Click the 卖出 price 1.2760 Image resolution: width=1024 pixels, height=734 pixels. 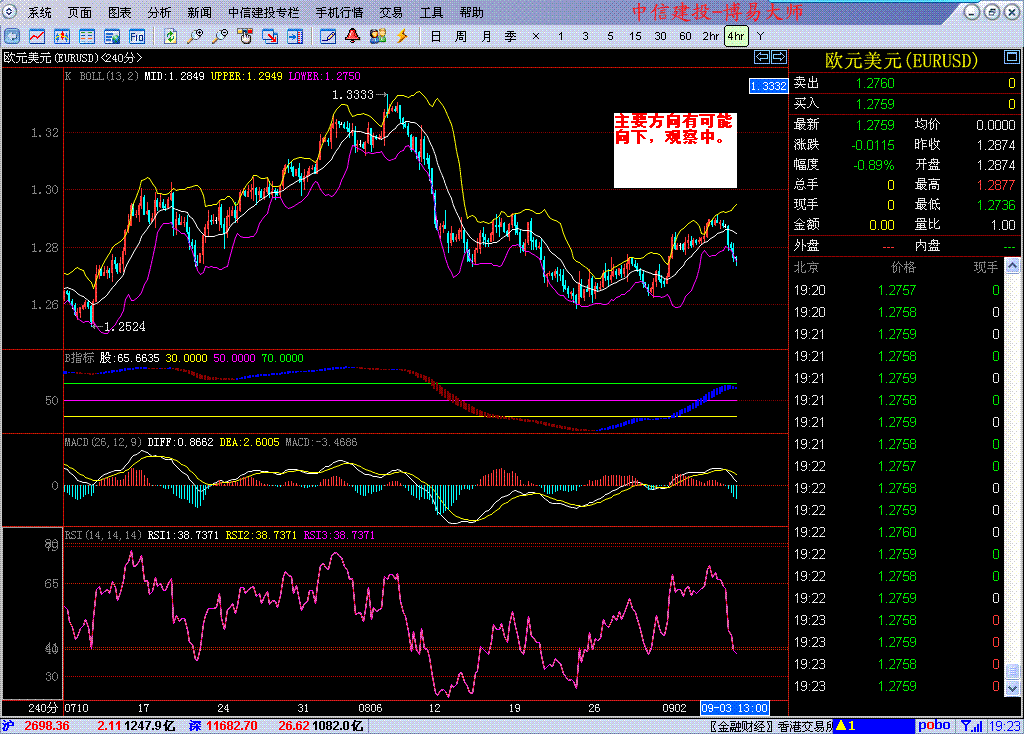(x=875, y=83)
